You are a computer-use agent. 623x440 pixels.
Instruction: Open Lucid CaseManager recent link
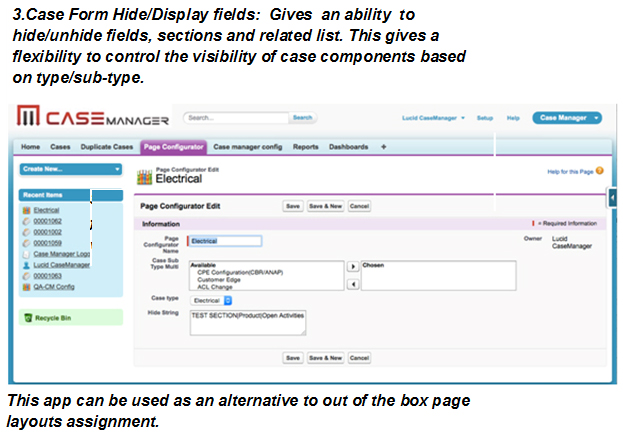pyautogui.click(x=62, y=265)
